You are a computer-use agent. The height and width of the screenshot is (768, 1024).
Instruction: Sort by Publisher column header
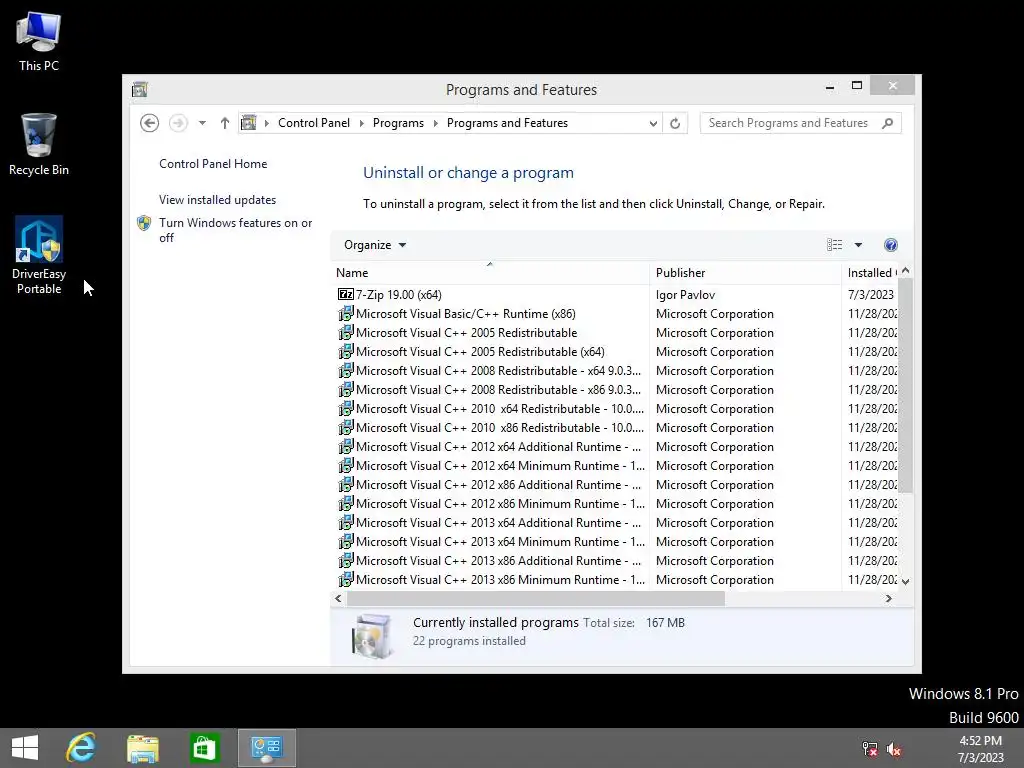746,273
